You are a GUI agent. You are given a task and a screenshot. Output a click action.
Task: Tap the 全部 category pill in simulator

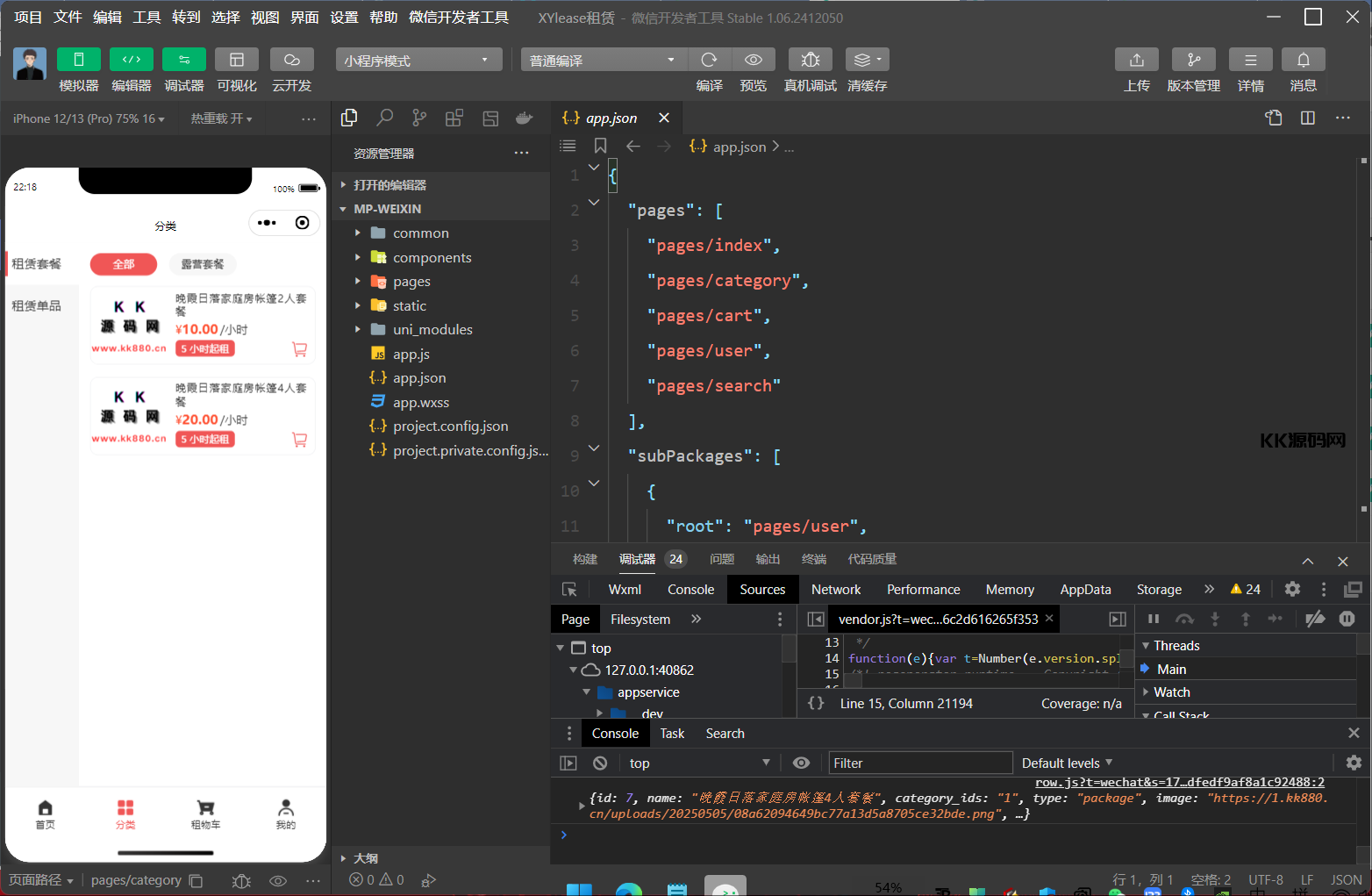(x=124, y=264)
